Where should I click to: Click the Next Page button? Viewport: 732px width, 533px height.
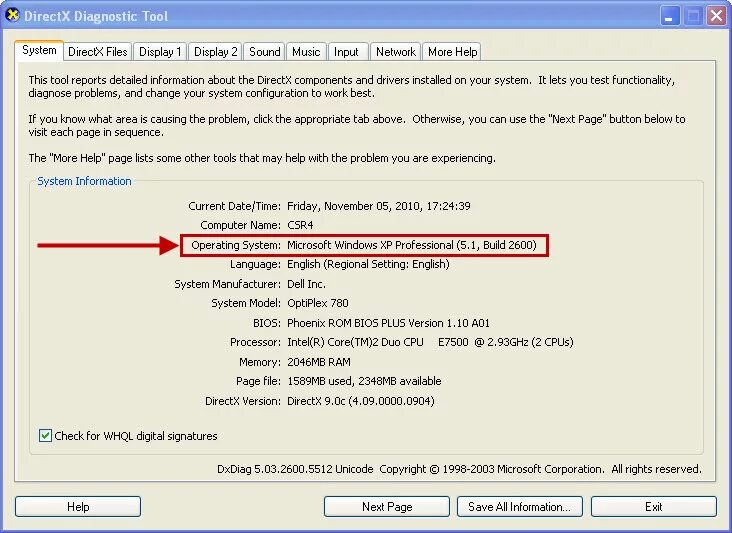pos(387,507)
